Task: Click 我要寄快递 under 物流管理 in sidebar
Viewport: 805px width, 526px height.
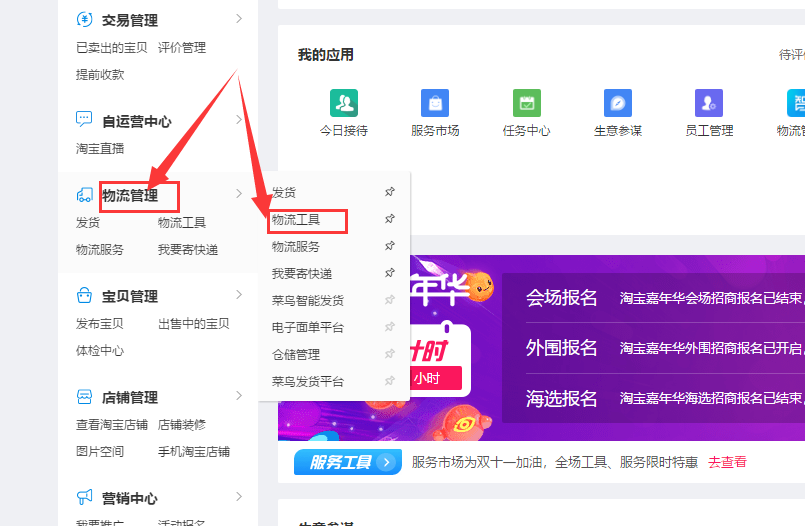Action: tap(188, 250)
